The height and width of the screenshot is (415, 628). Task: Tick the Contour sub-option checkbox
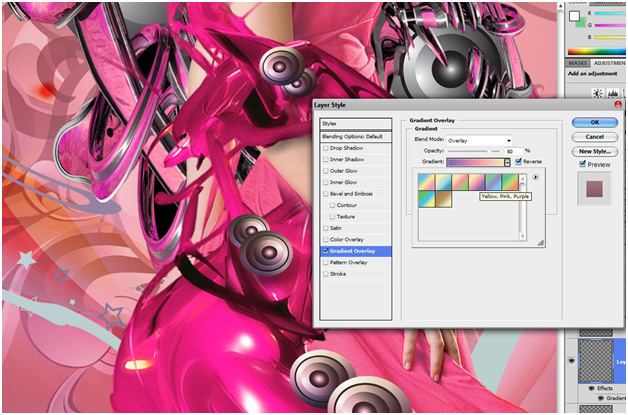(332, 205)
